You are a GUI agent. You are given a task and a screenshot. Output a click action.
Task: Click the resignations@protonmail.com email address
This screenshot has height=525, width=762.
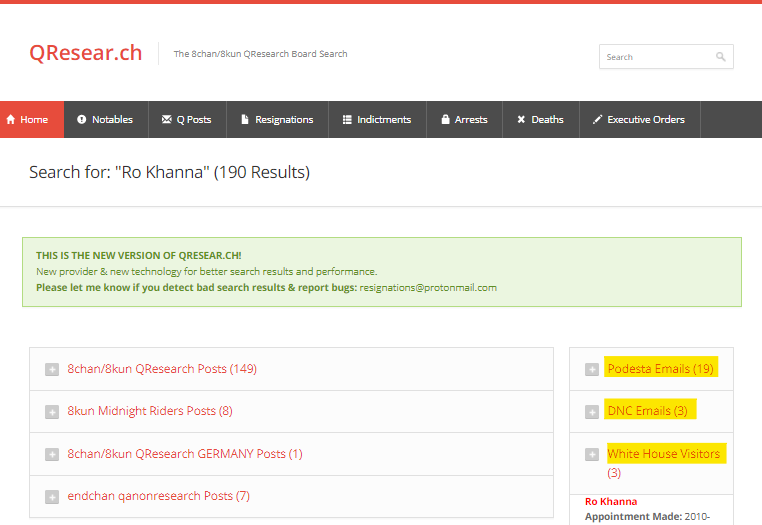point(428,288)
